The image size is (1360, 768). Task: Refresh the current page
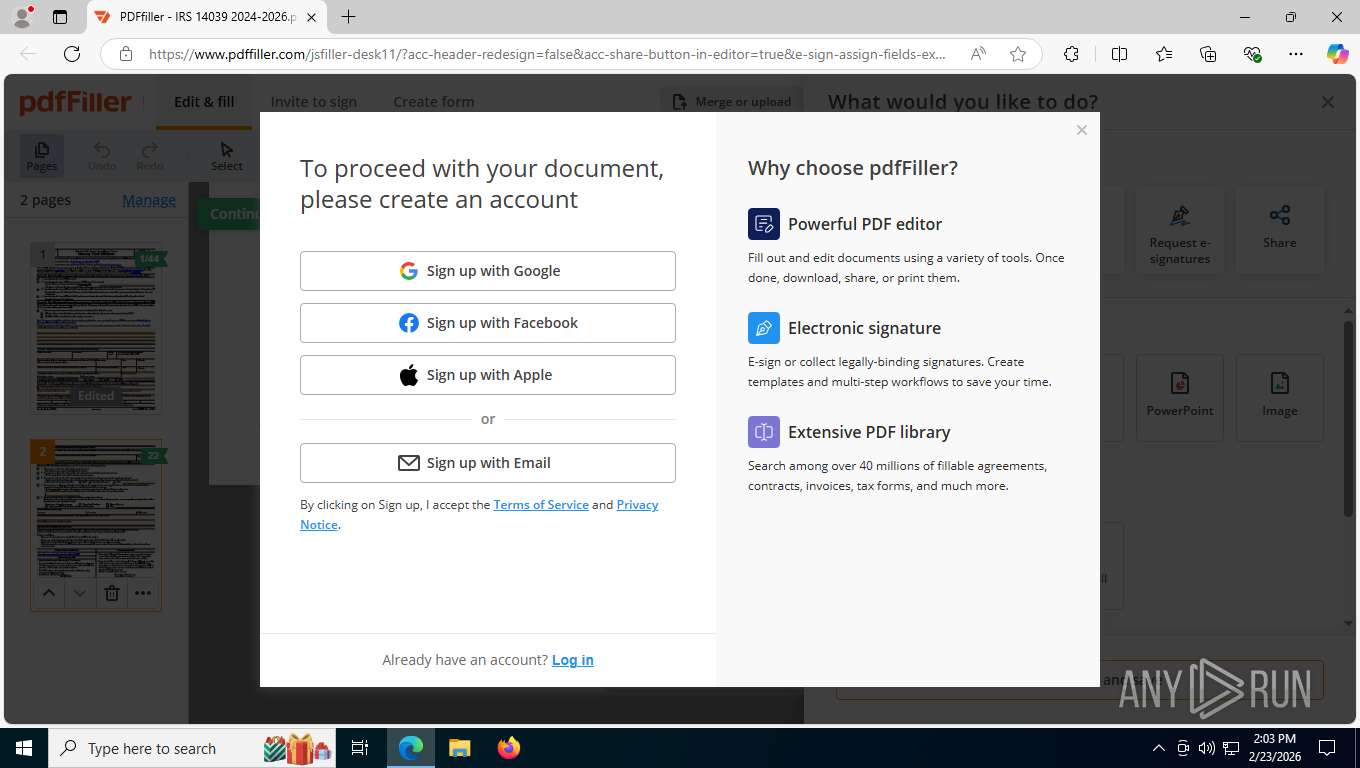point(72,54)
